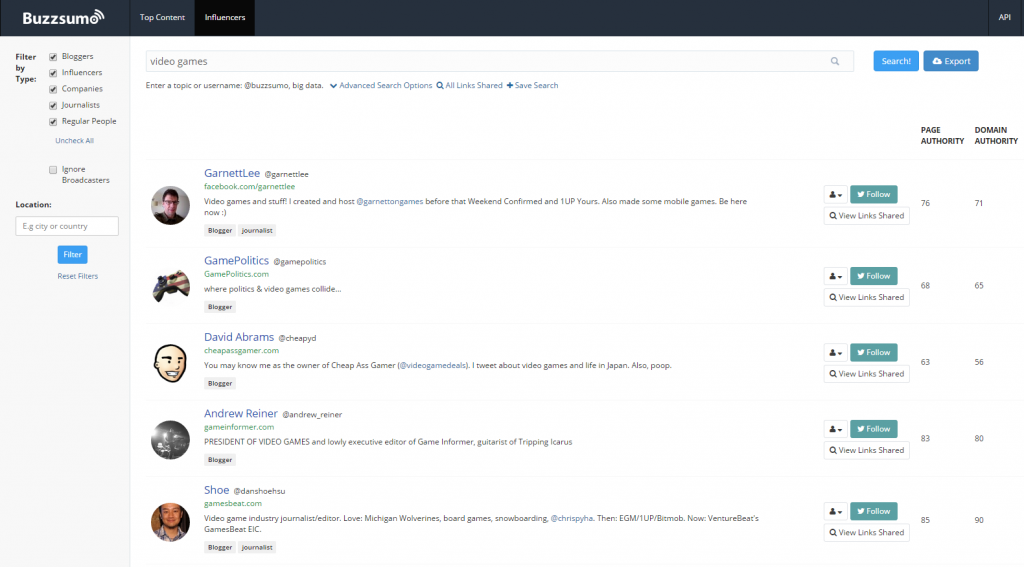Click Blogger tag under Andrew Reiner
Screen dimensions: 1024x567
click(x=220, y=460)
